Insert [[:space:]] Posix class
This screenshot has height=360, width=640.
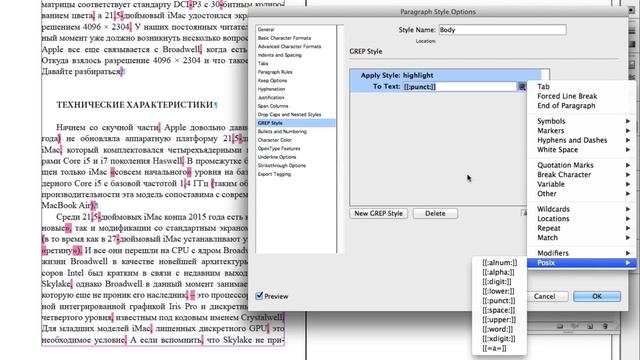[x=499, y=310]
